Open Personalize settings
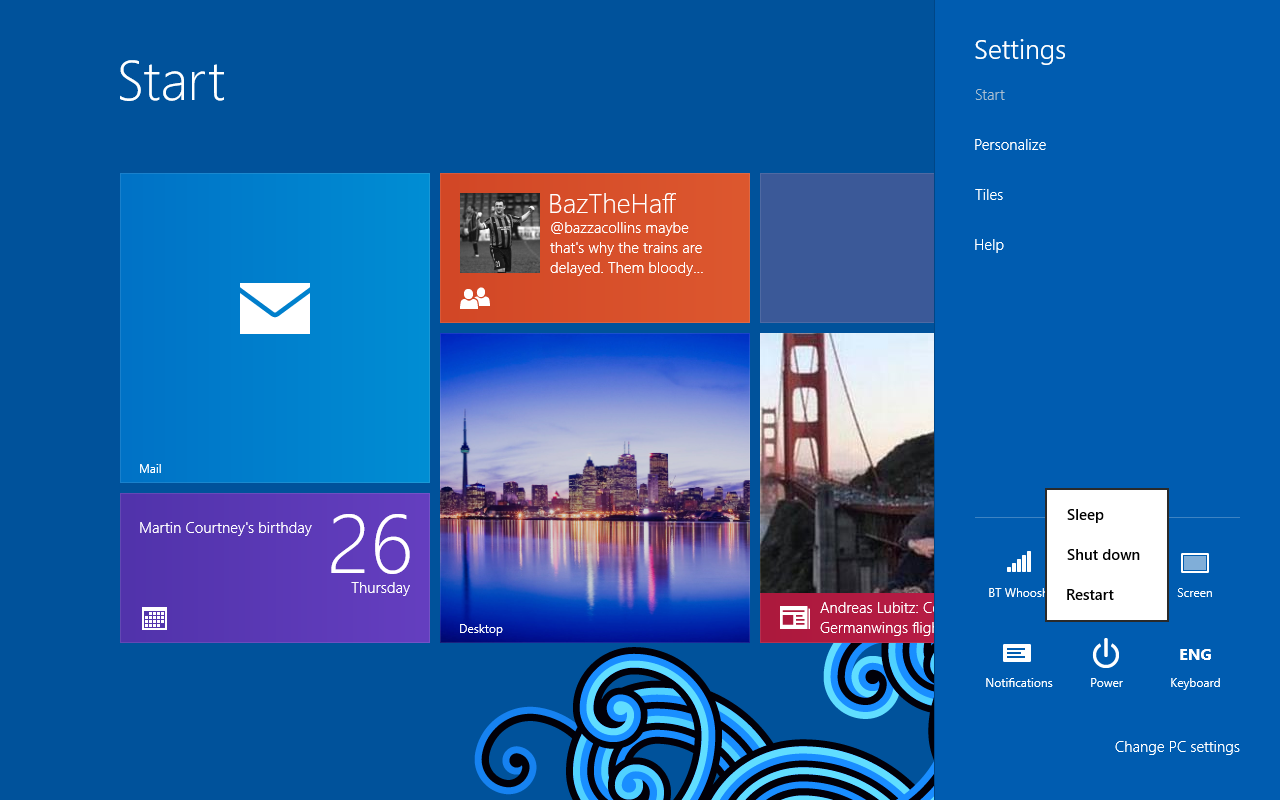The width and height of the screenshot is (1280, 800). coord(1010,145)
